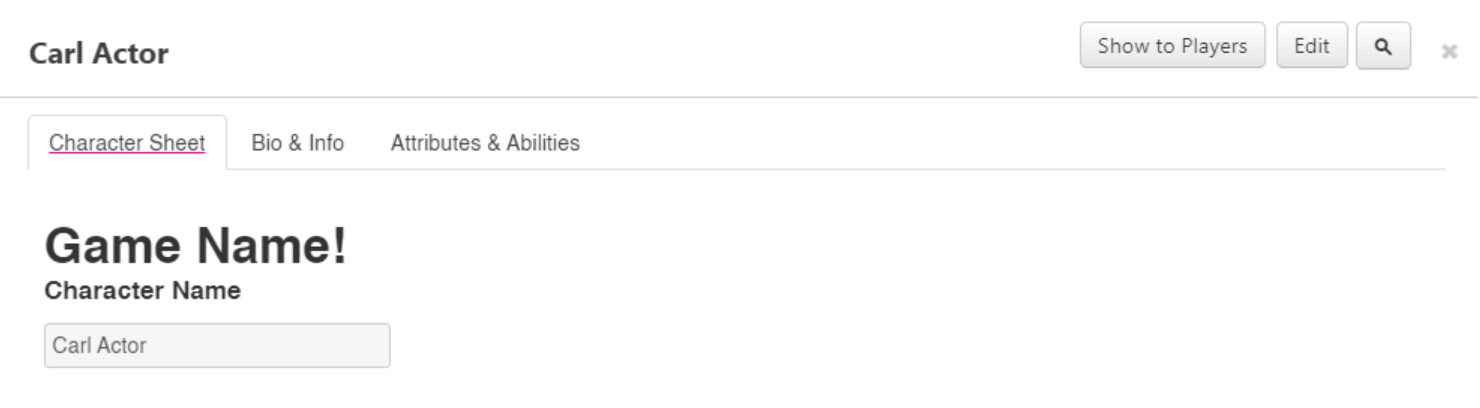1480x408 pixels.
Task: Select the Attributes & Abilities tab
Action: pyautogui.click(x=485, y=143)
